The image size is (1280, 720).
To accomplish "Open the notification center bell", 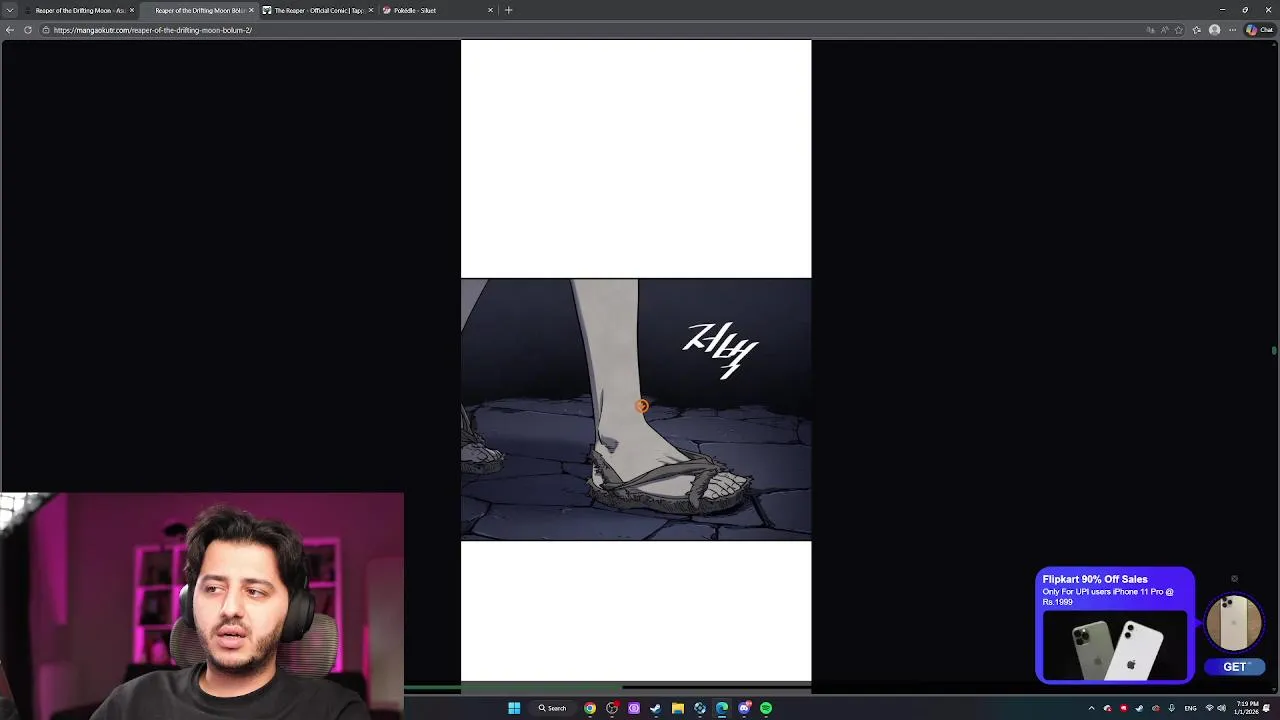I will click(1266, 708).
